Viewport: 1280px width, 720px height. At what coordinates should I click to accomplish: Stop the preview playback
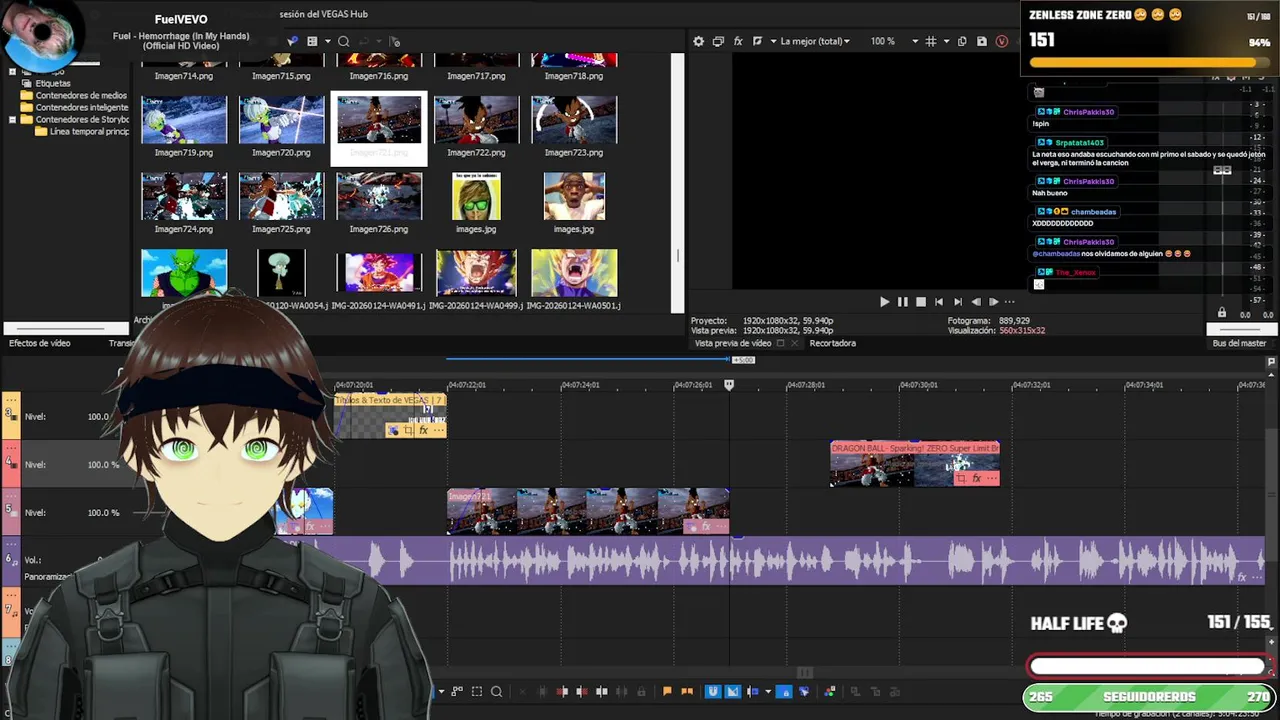pyautogui.click(x=921, y=301)
